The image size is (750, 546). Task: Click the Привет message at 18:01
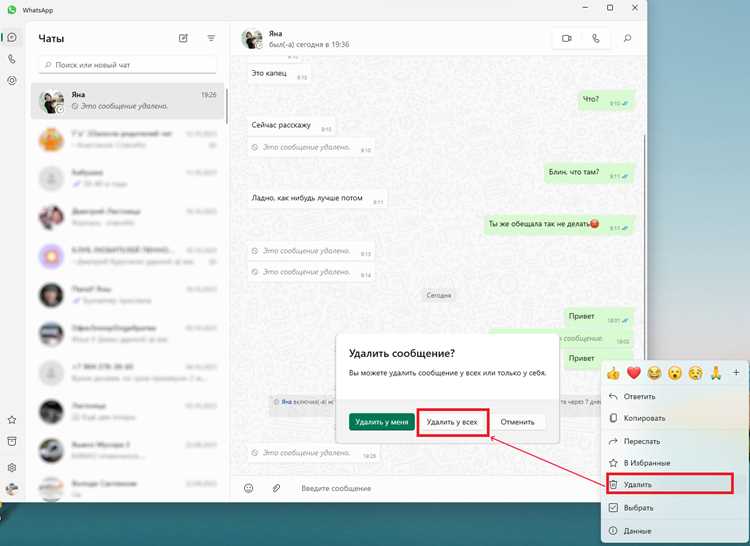click(599, 317)
